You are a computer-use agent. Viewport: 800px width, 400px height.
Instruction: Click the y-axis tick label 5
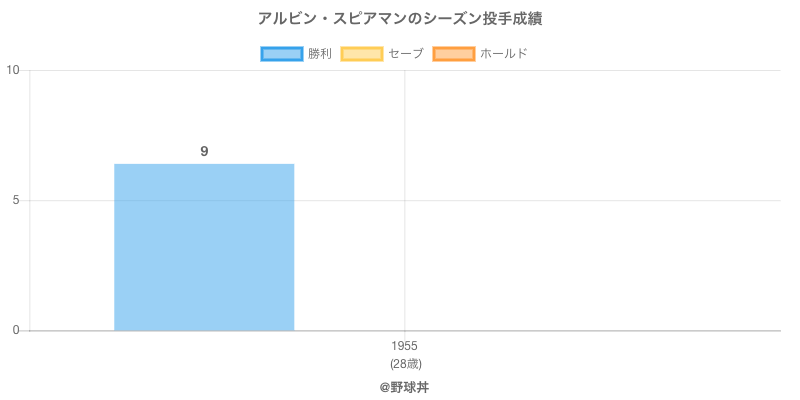[17, 200]
